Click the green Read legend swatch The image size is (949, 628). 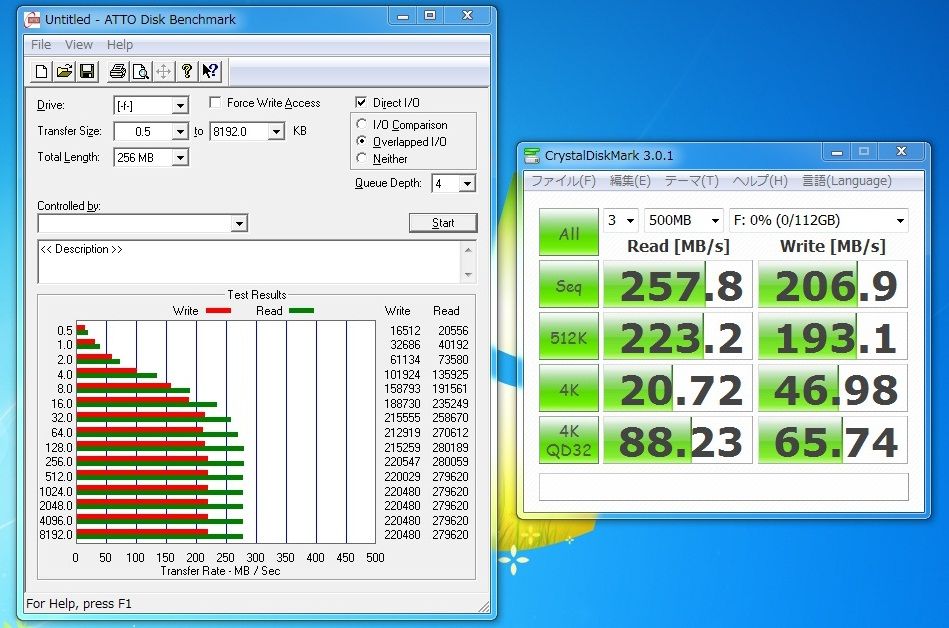point(301,311)
